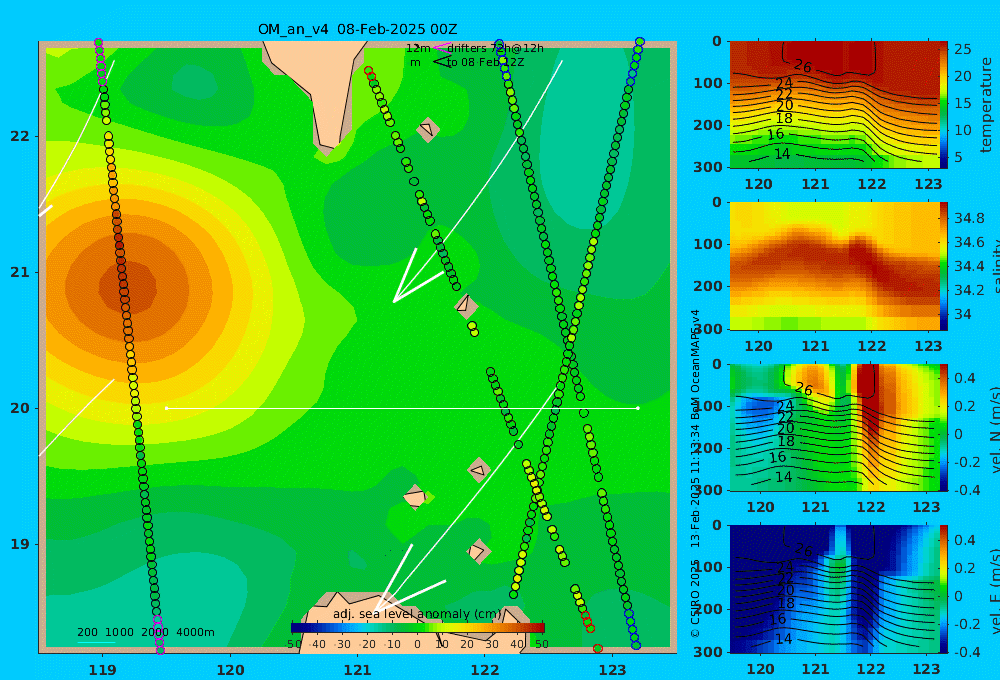Click the 14 contour label in temperature panel
The image size is (1000, 680).
(x=782, y=154)
